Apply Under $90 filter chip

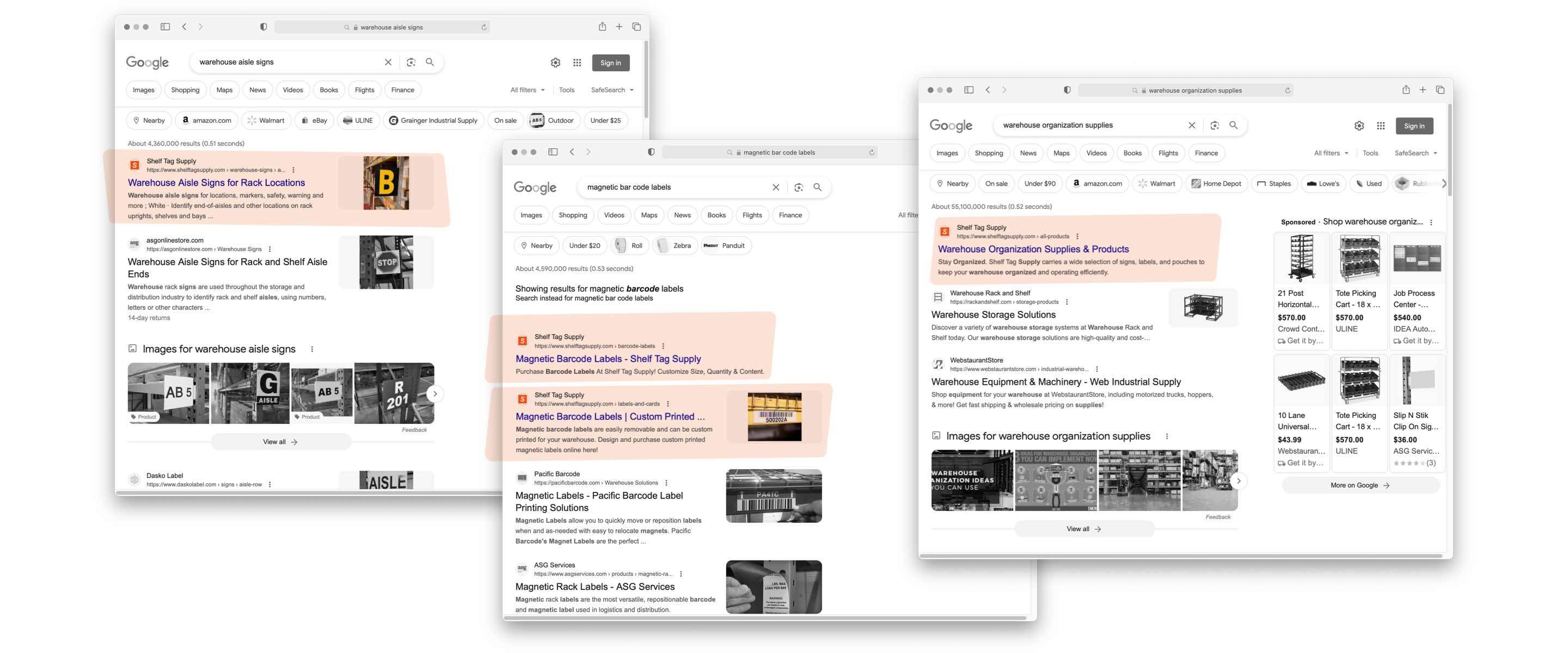coord(1039,184)
